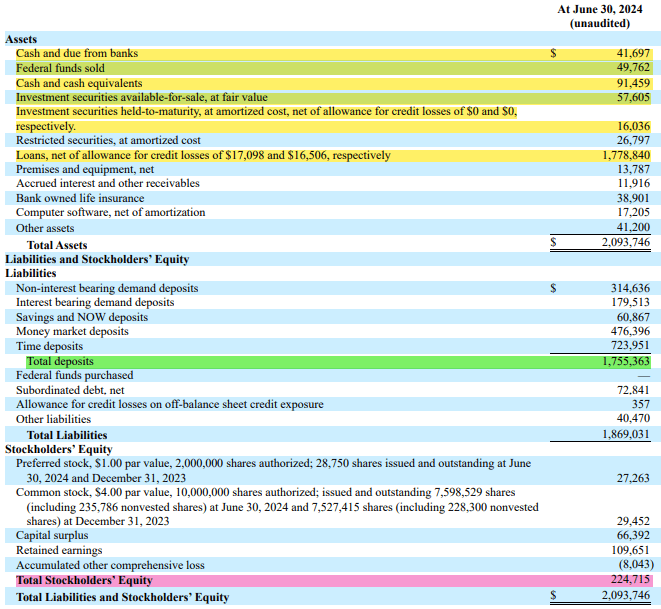Click the available-for-sale securities value 57,605
661x609 pixels.
(628, 98)
